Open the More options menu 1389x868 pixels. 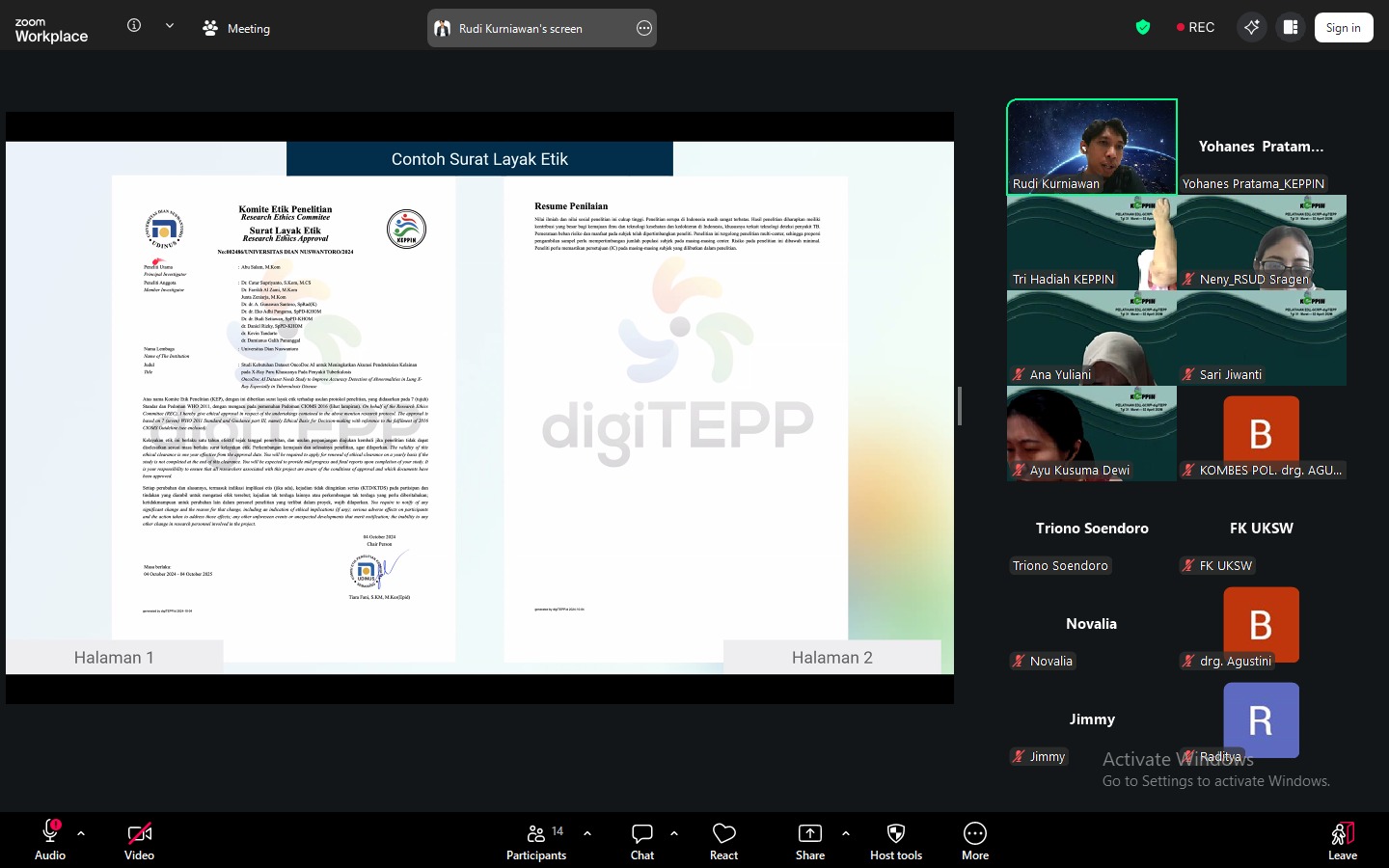(x=974, y=840)
